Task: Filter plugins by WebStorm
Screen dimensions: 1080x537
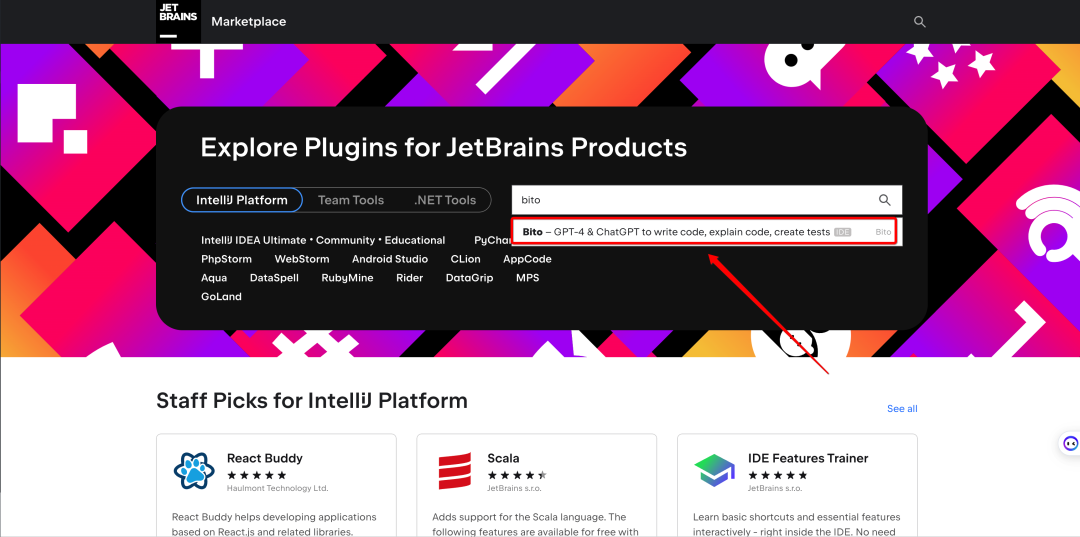Action: point(302,260)
